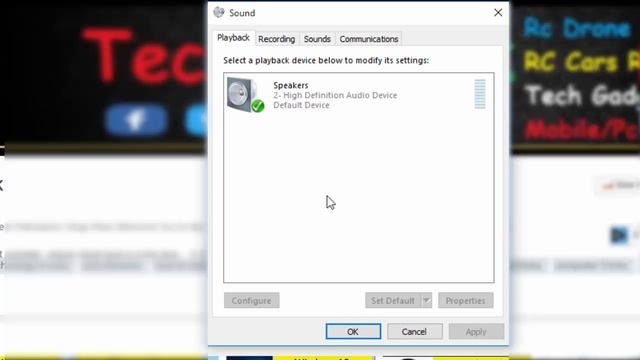The image size is (640, 360).
Task: Open the Recording tab
Action: pos(276,39)
